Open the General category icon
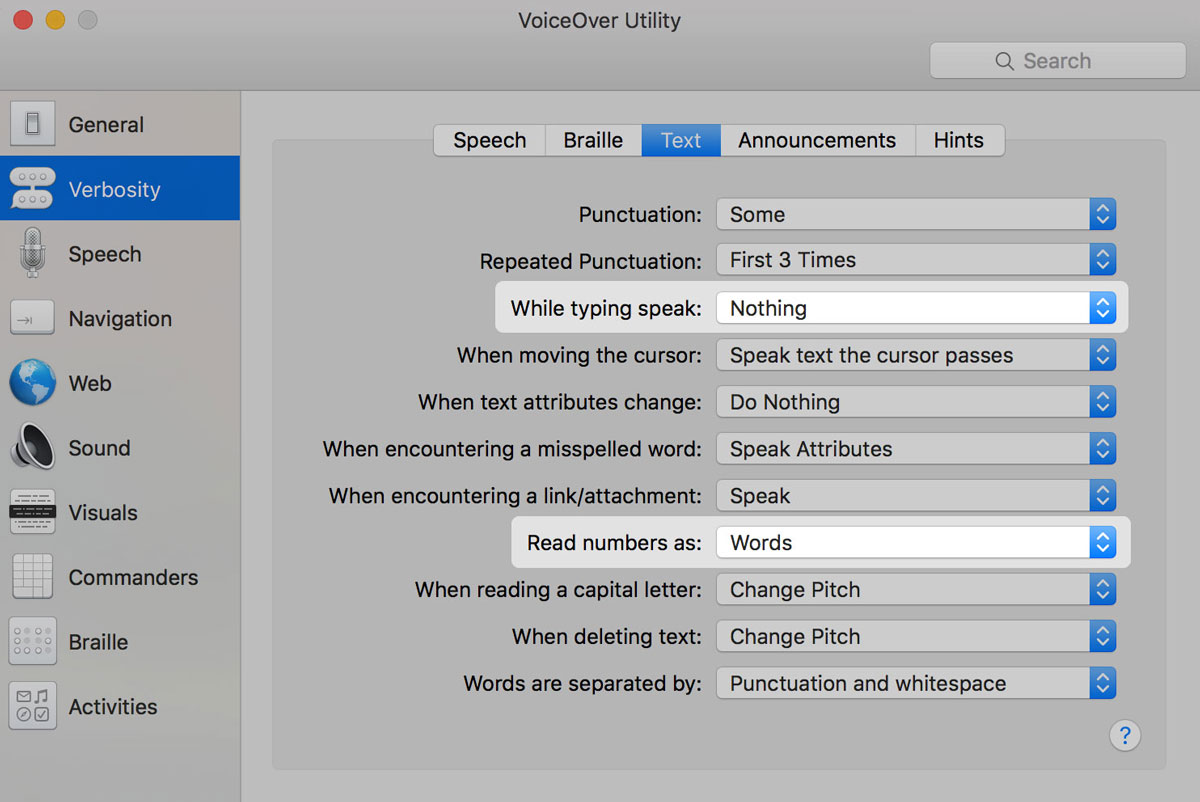1200x802 pixels. [x=33, y=124]
